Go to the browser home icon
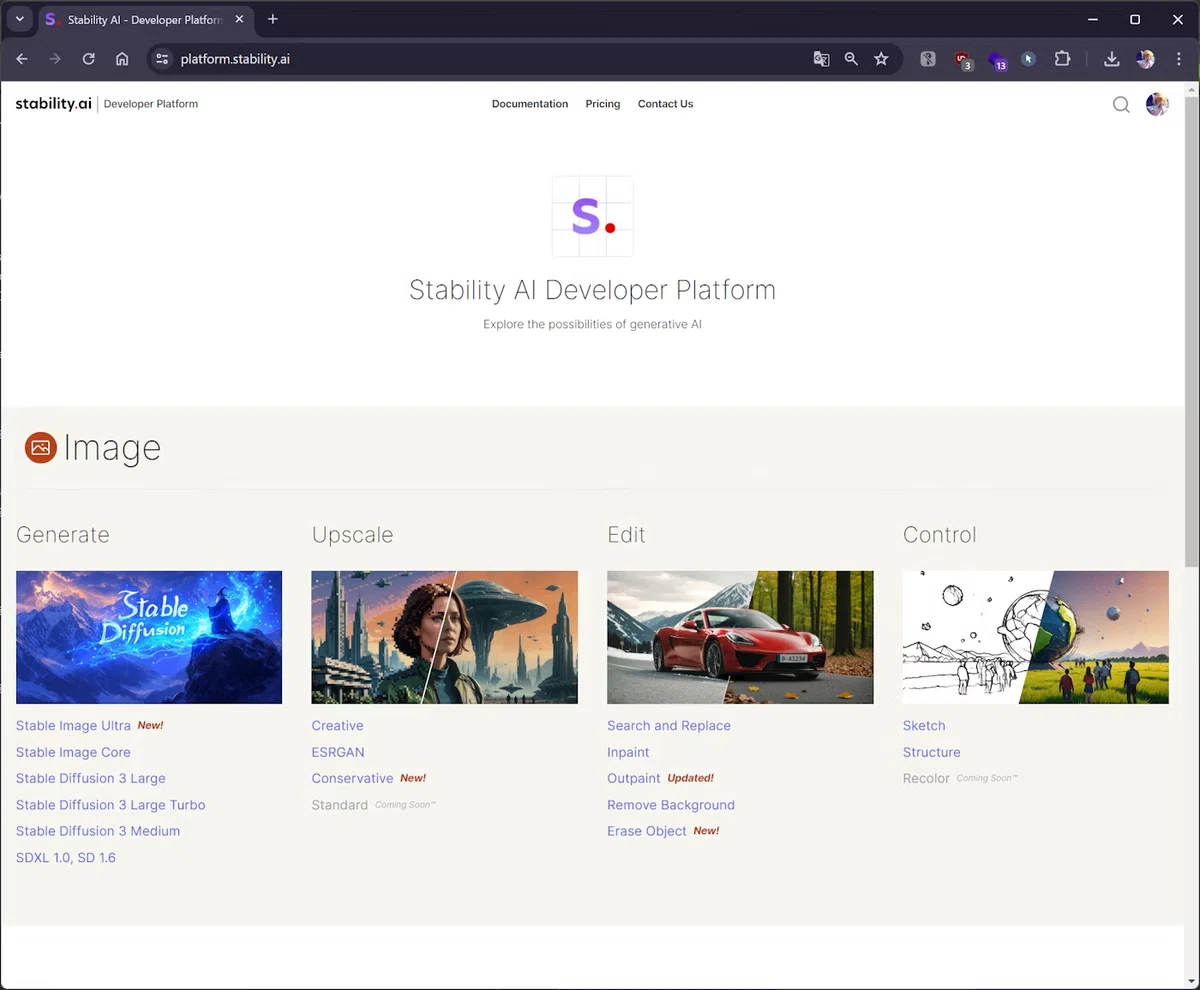Screen dimensions: 1200x990 tap(122, 59)
